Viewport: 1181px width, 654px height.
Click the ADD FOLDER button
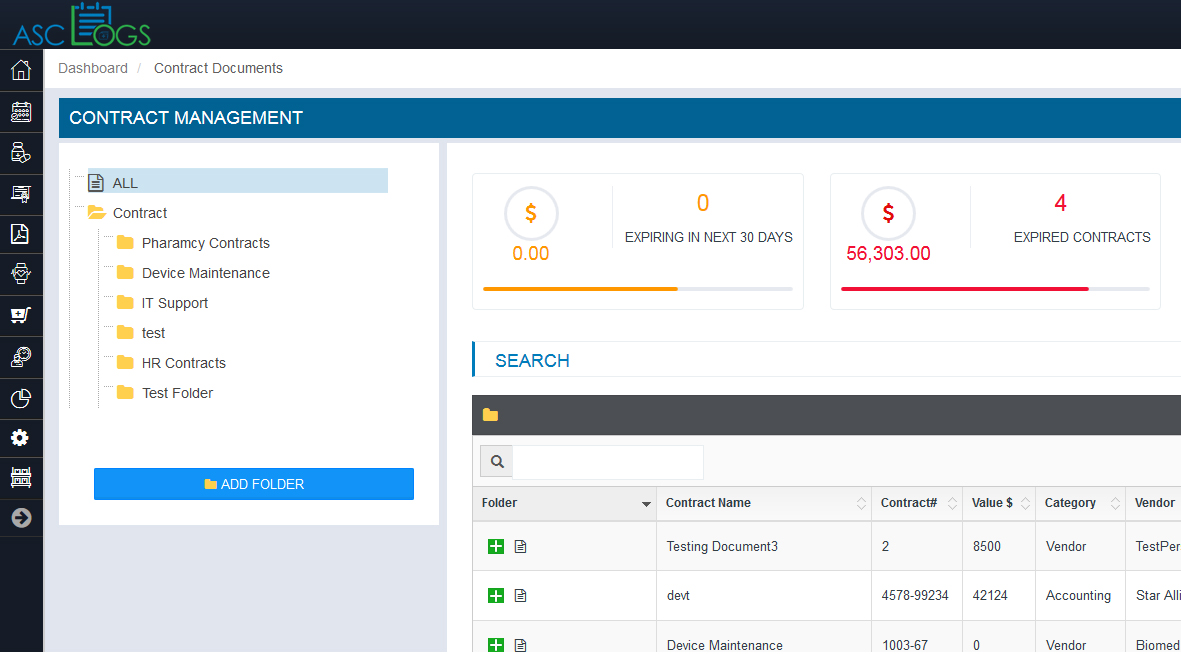[x=254, y=484]
